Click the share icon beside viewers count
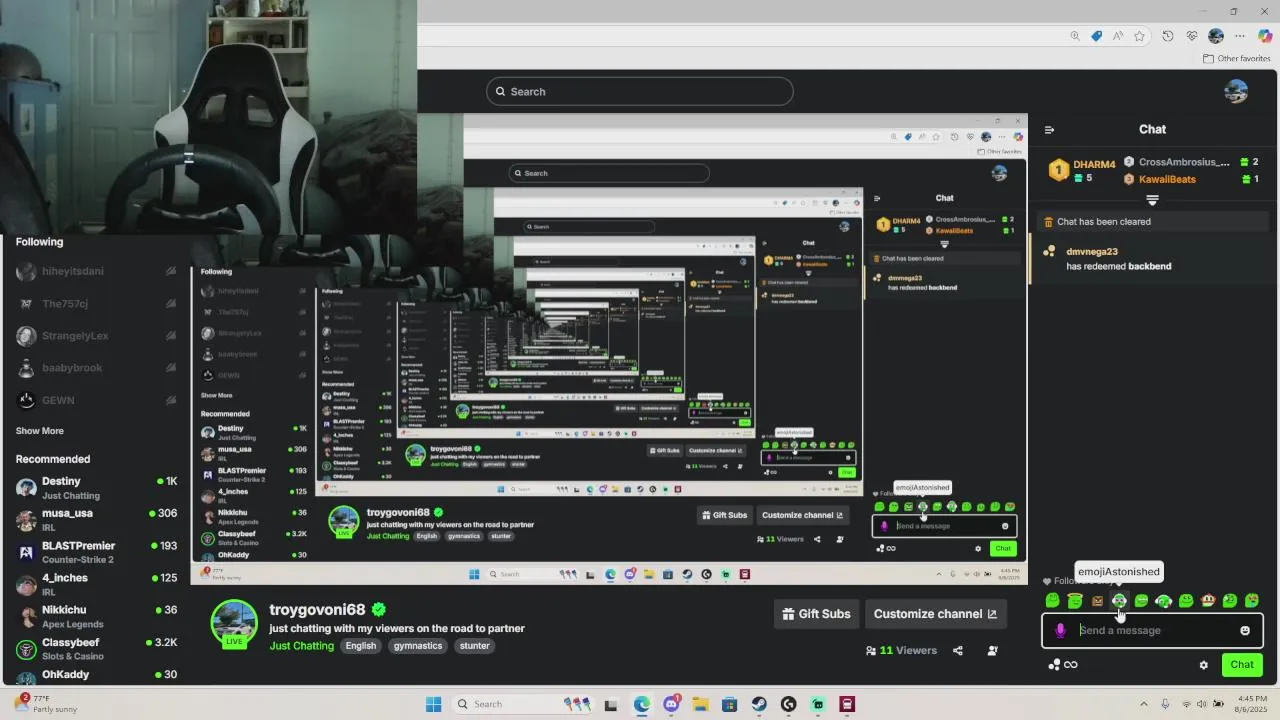The height and width of the screenshot is (720, 1280). point(958,650)
